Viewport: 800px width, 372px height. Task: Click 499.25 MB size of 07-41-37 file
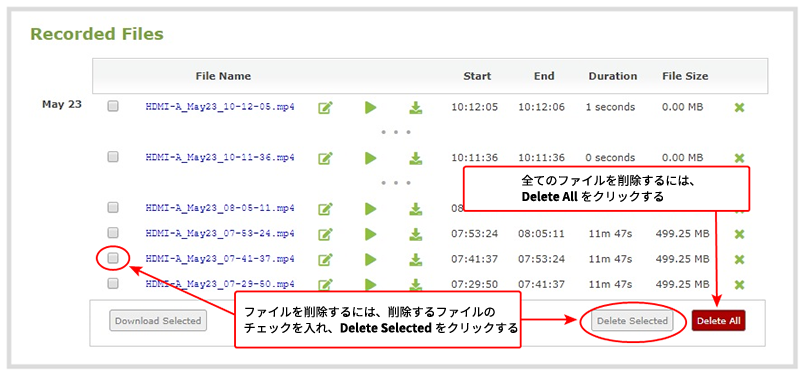click(x=683, y=259)
